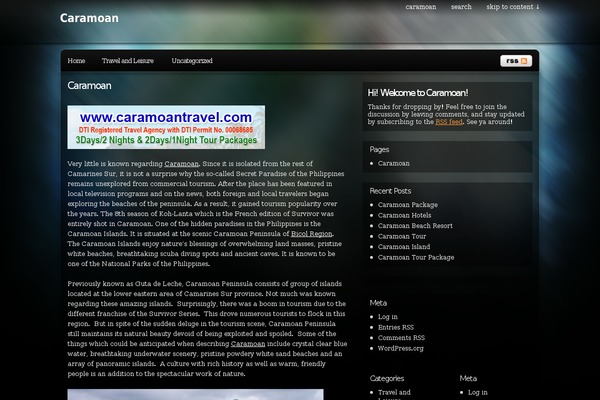Visit WordPress.org link
600x400 pixels.
click(400, 348)
